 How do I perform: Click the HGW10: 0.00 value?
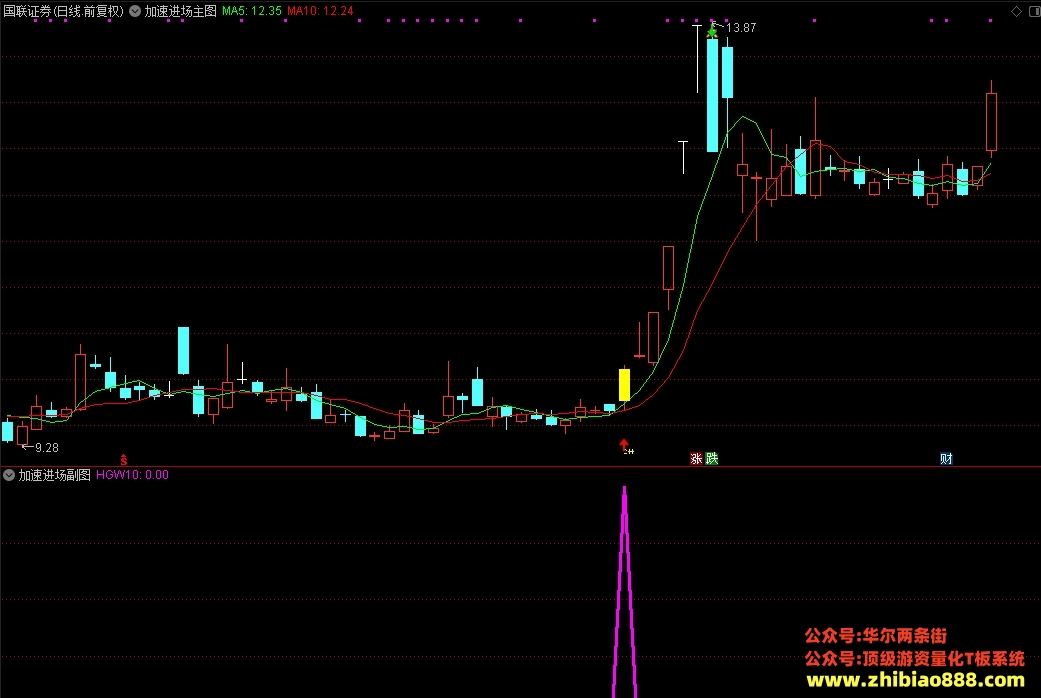tap(132, 475)
